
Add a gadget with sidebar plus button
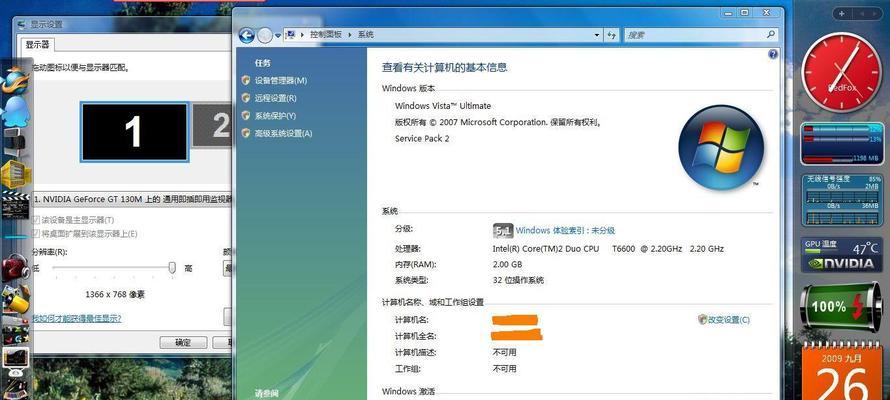tap(841, 14)
